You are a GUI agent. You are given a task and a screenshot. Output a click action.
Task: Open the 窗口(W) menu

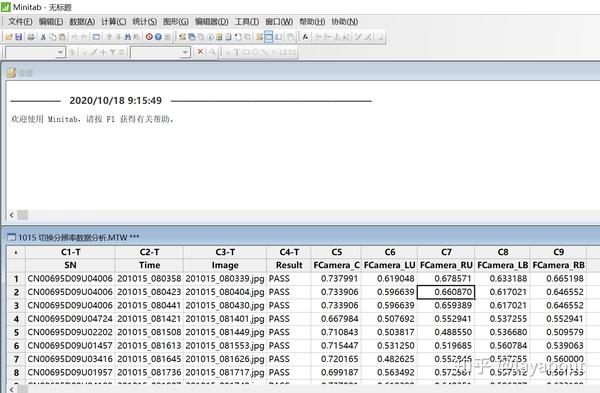coord(279,22)
